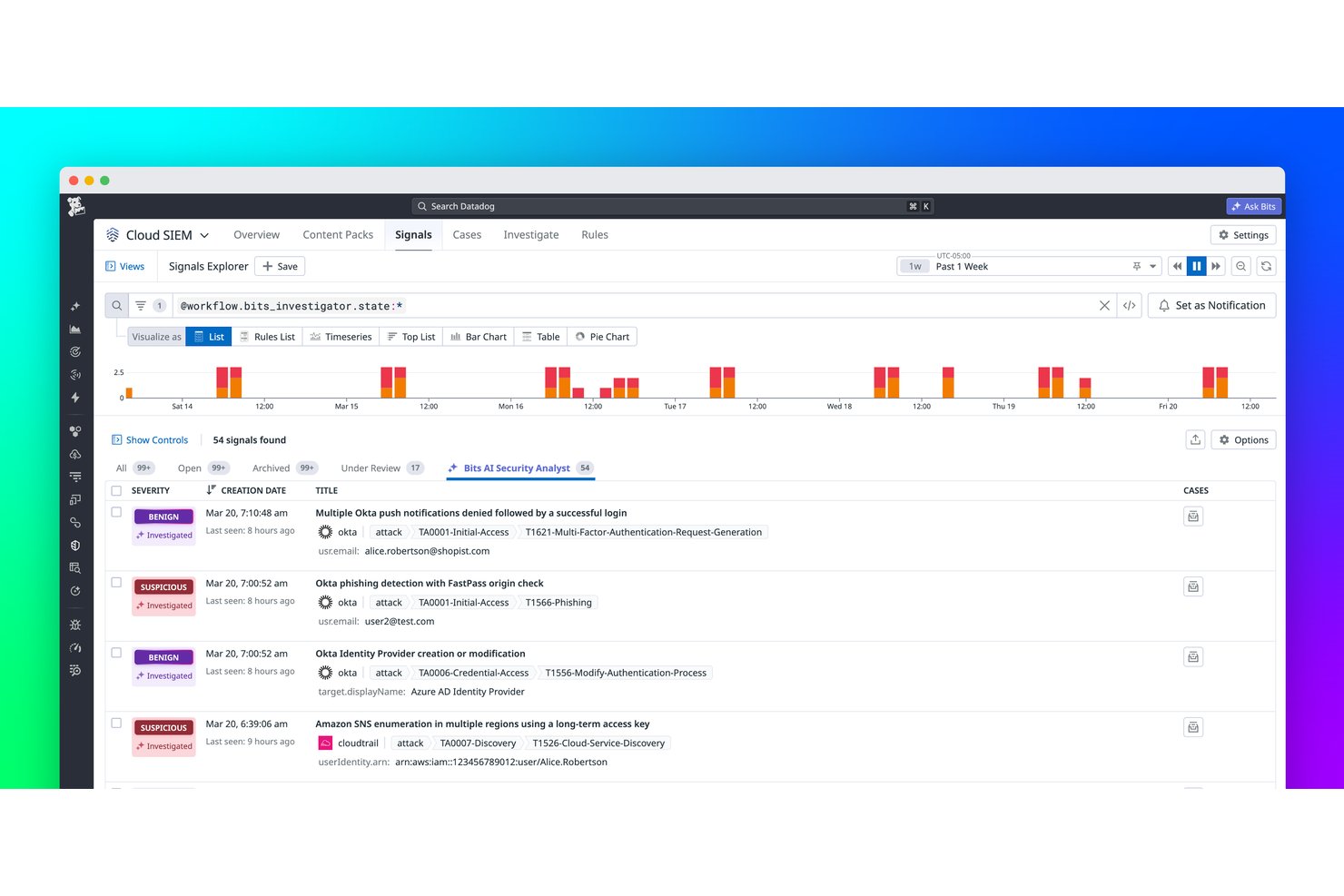
Task: Toggle the code view of the query
Action: (1129, 306)
